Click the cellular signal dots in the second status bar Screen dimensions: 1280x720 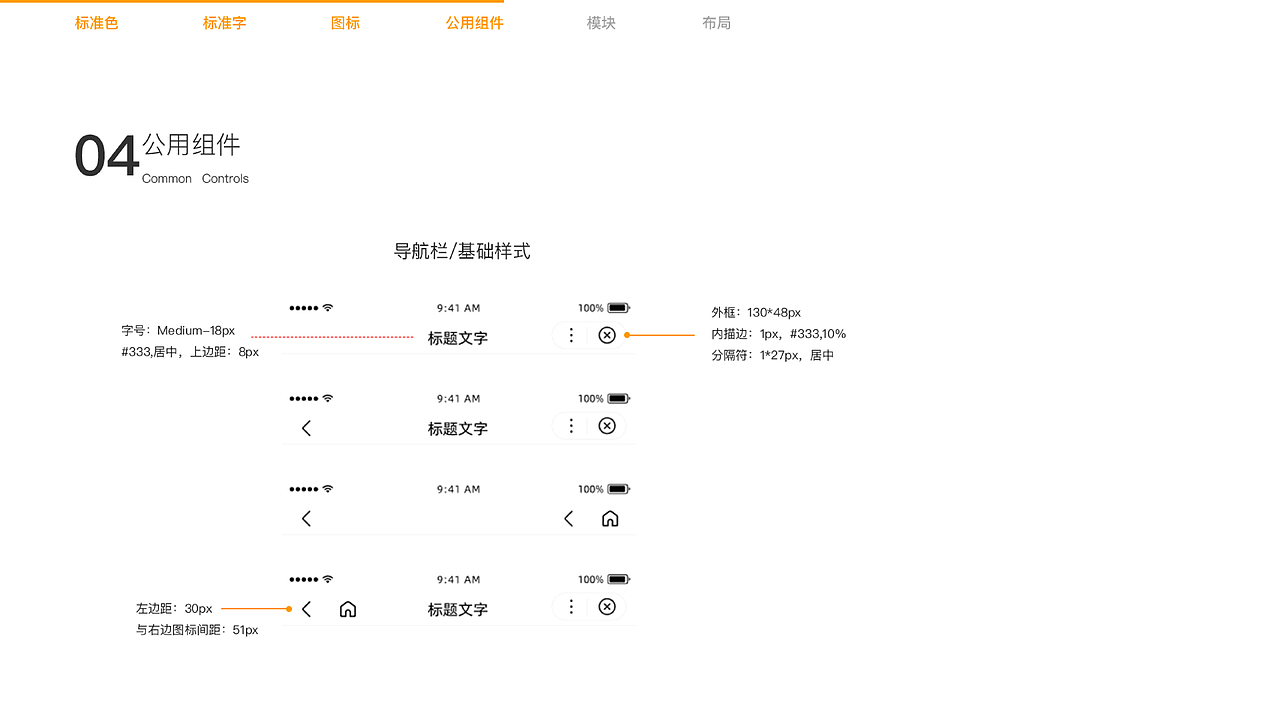[303, 397]
